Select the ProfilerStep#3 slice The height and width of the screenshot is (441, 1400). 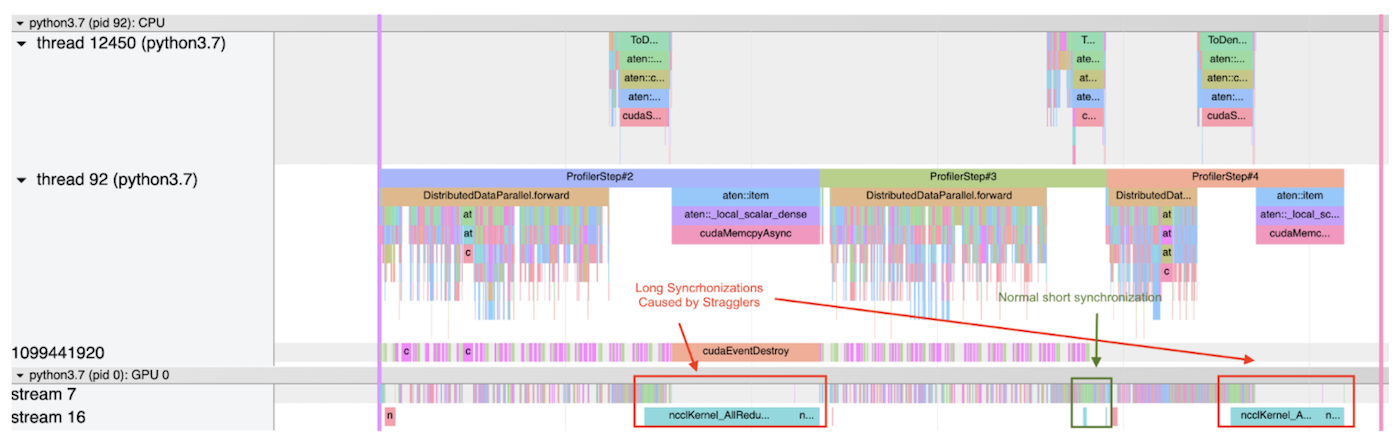pyautogui.click(x=962, y=177)
